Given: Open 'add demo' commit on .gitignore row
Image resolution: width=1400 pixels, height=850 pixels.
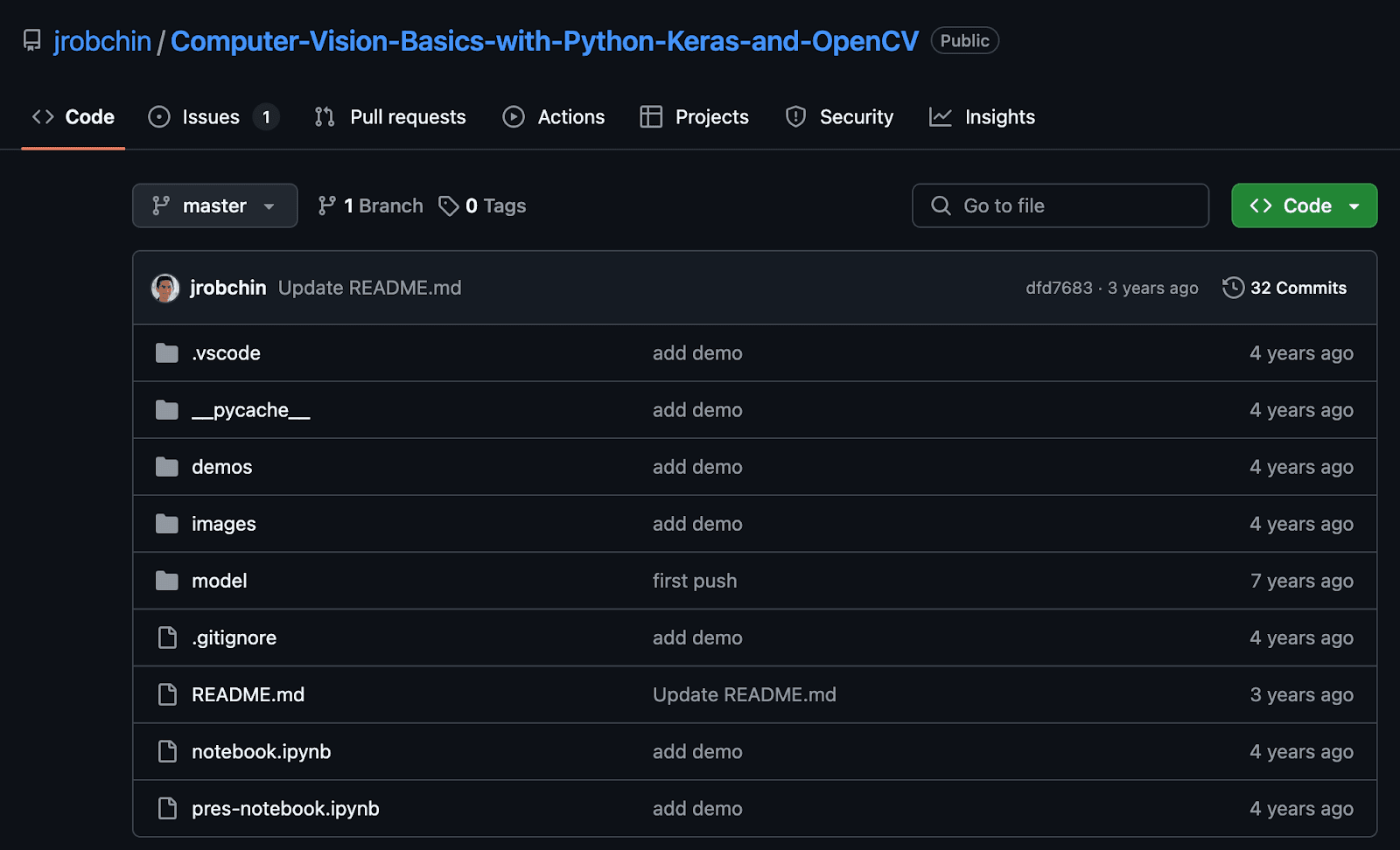Looking at the screenshot, I should 697,637.
